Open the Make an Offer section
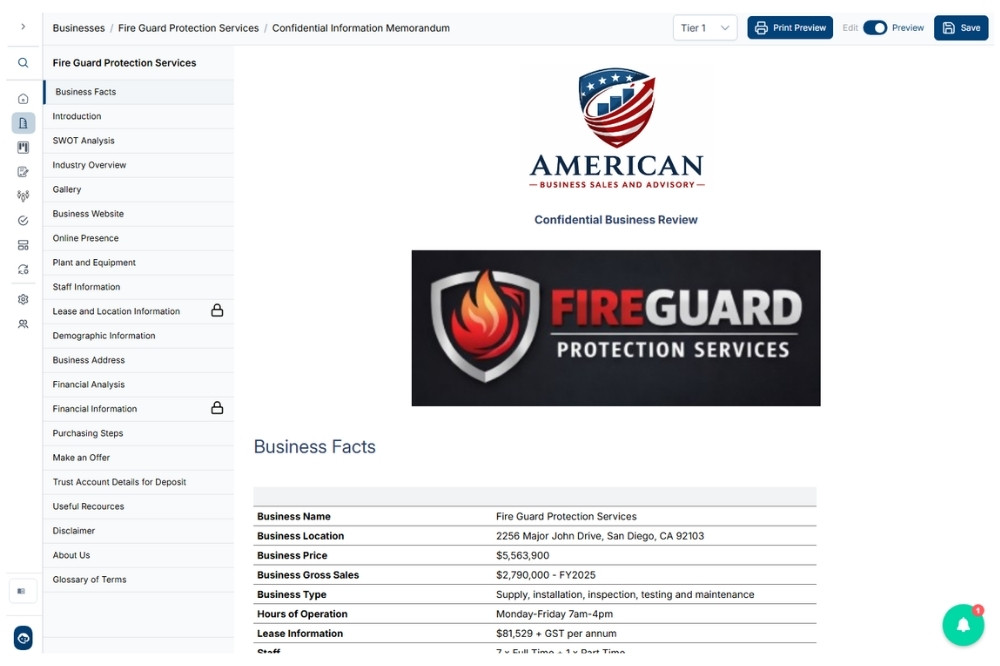 [x=138, y=457]
